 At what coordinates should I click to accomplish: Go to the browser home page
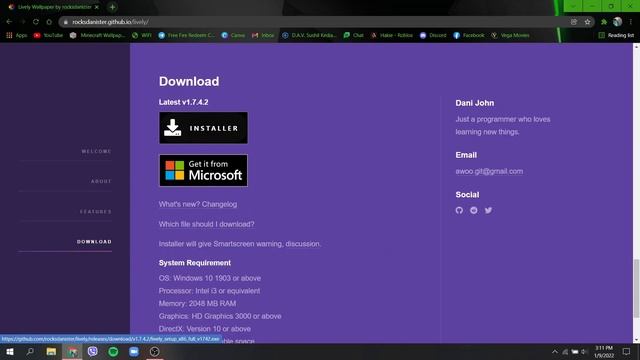point(49,22)
